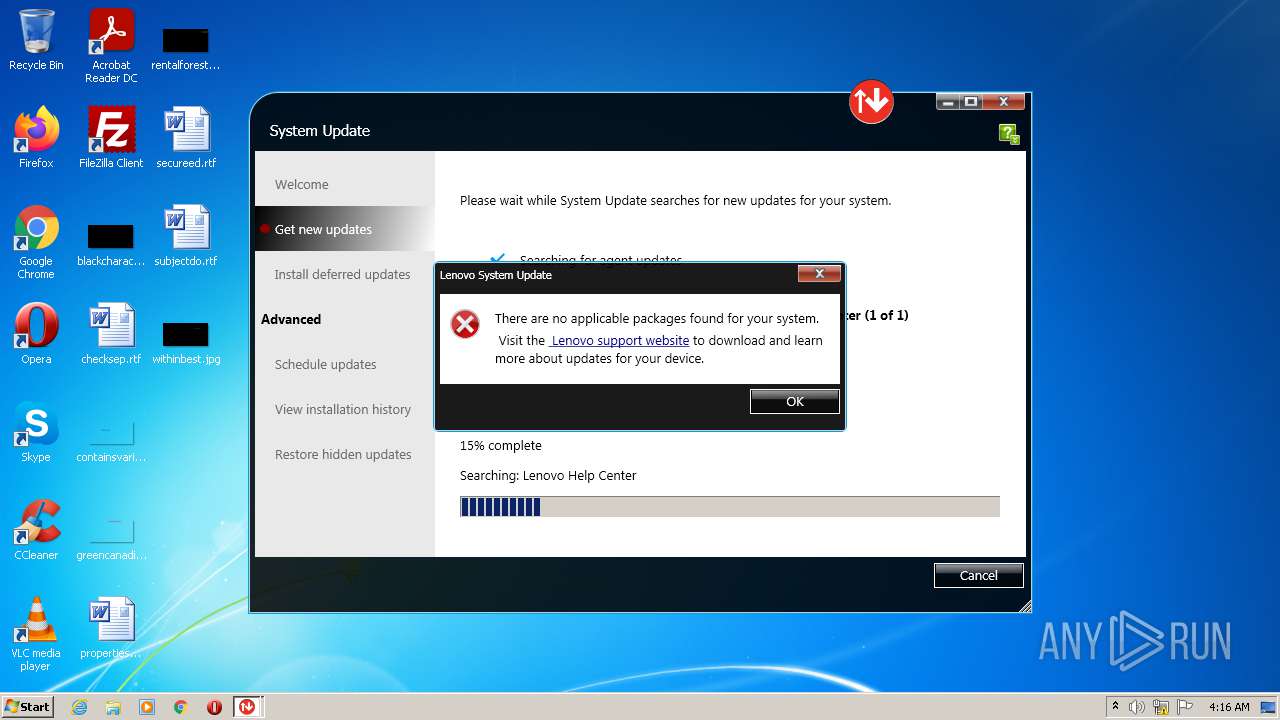Open the Action Center flag icon
1280x720 pixels.
1185,707
